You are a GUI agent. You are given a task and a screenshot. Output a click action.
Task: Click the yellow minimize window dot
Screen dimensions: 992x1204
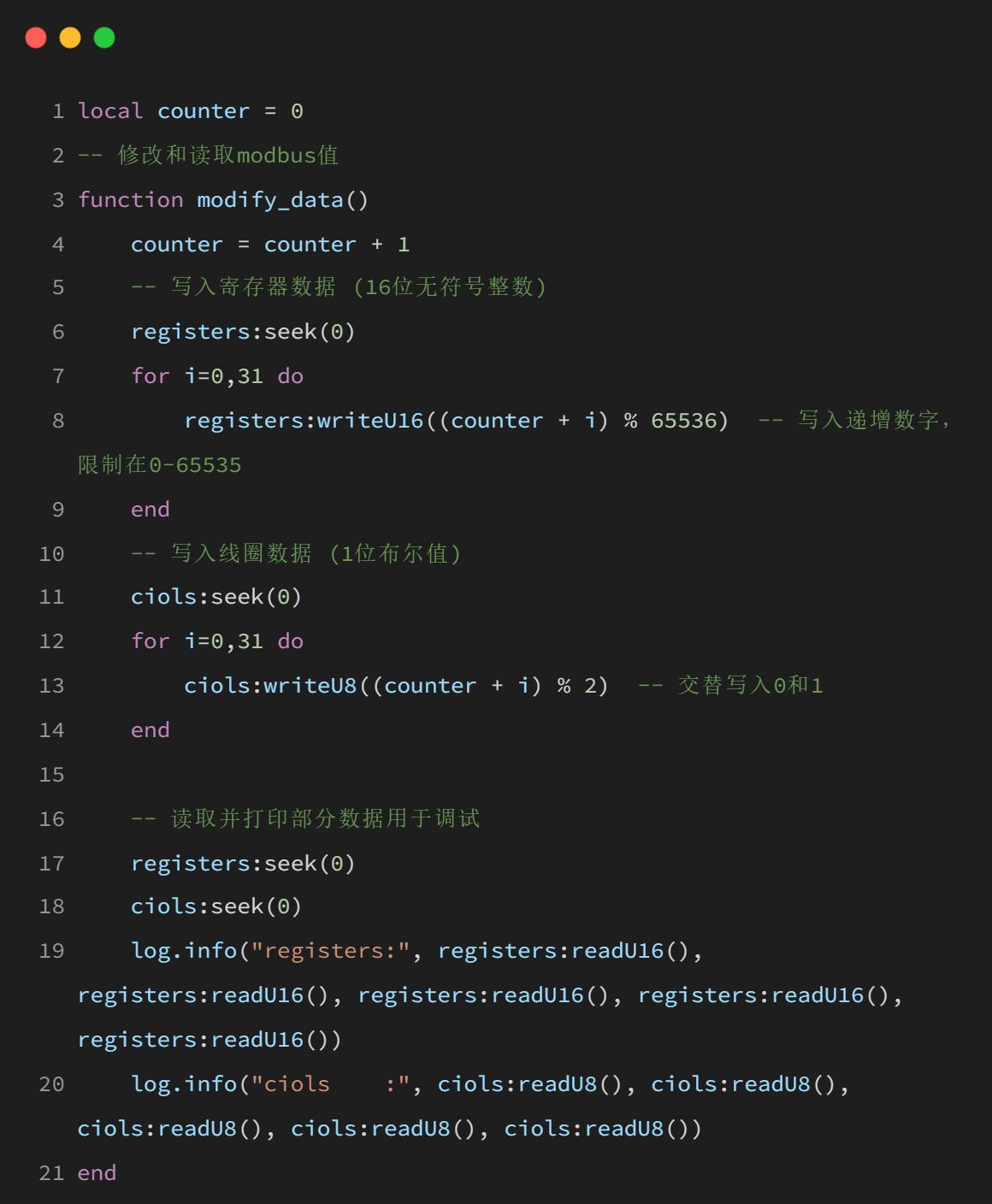click(70, 38)
